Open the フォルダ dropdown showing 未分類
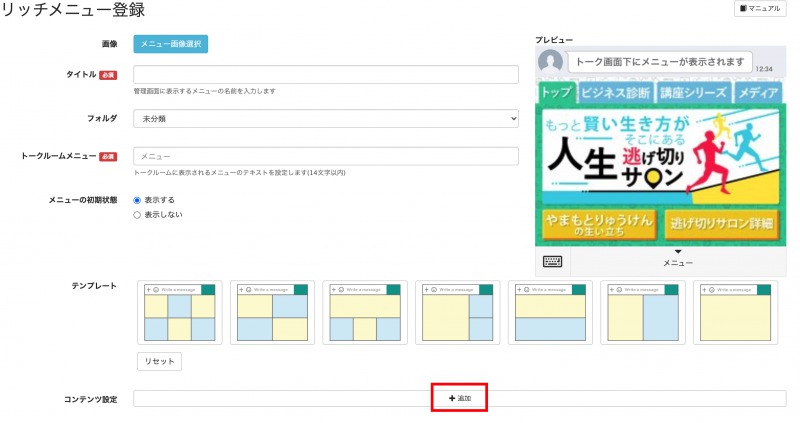Screen dimensions: 800x423 coord(326,118)
